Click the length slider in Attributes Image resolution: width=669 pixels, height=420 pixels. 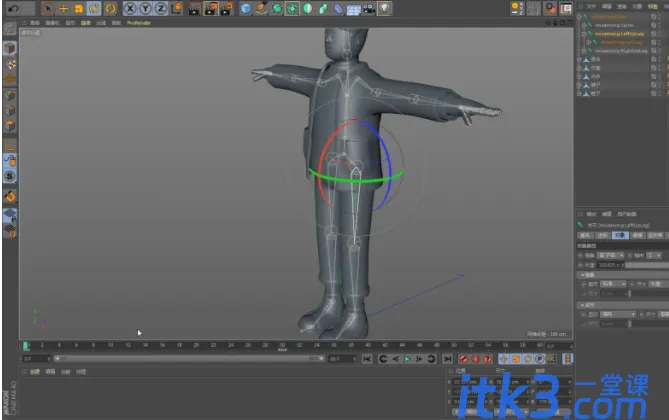click(x=646, y=265)
